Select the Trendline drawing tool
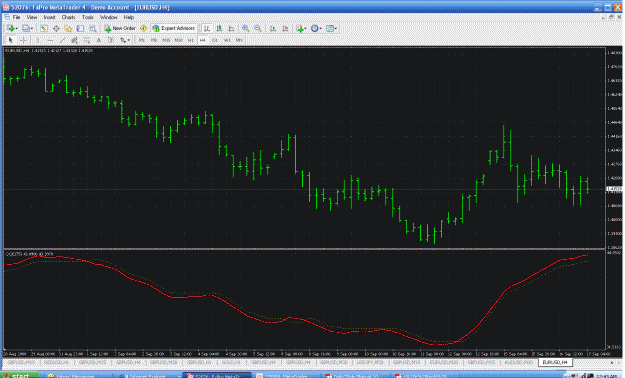 [62, 40]
